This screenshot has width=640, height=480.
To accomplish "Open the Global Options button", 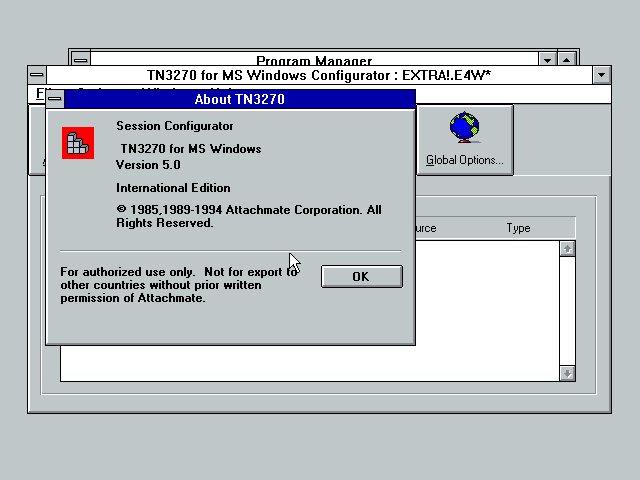I will 465,140.
